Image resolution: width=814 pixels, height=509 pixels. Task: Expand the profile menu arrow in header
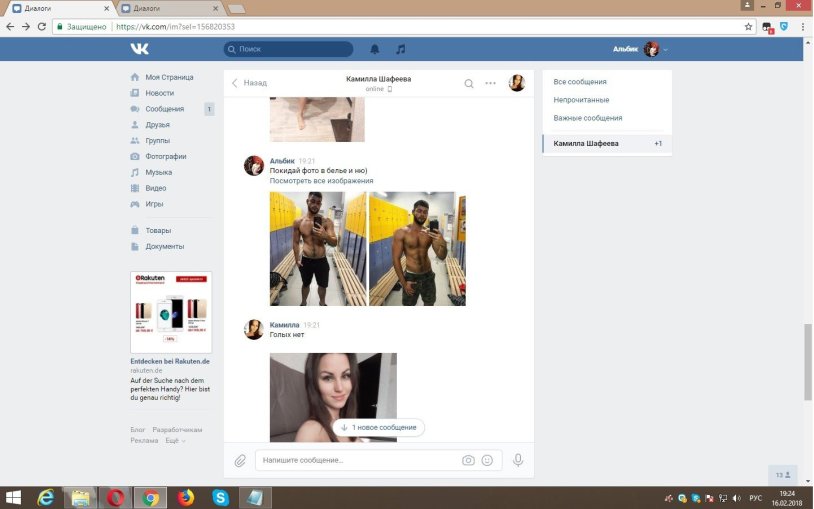click(x=666, y=50)
